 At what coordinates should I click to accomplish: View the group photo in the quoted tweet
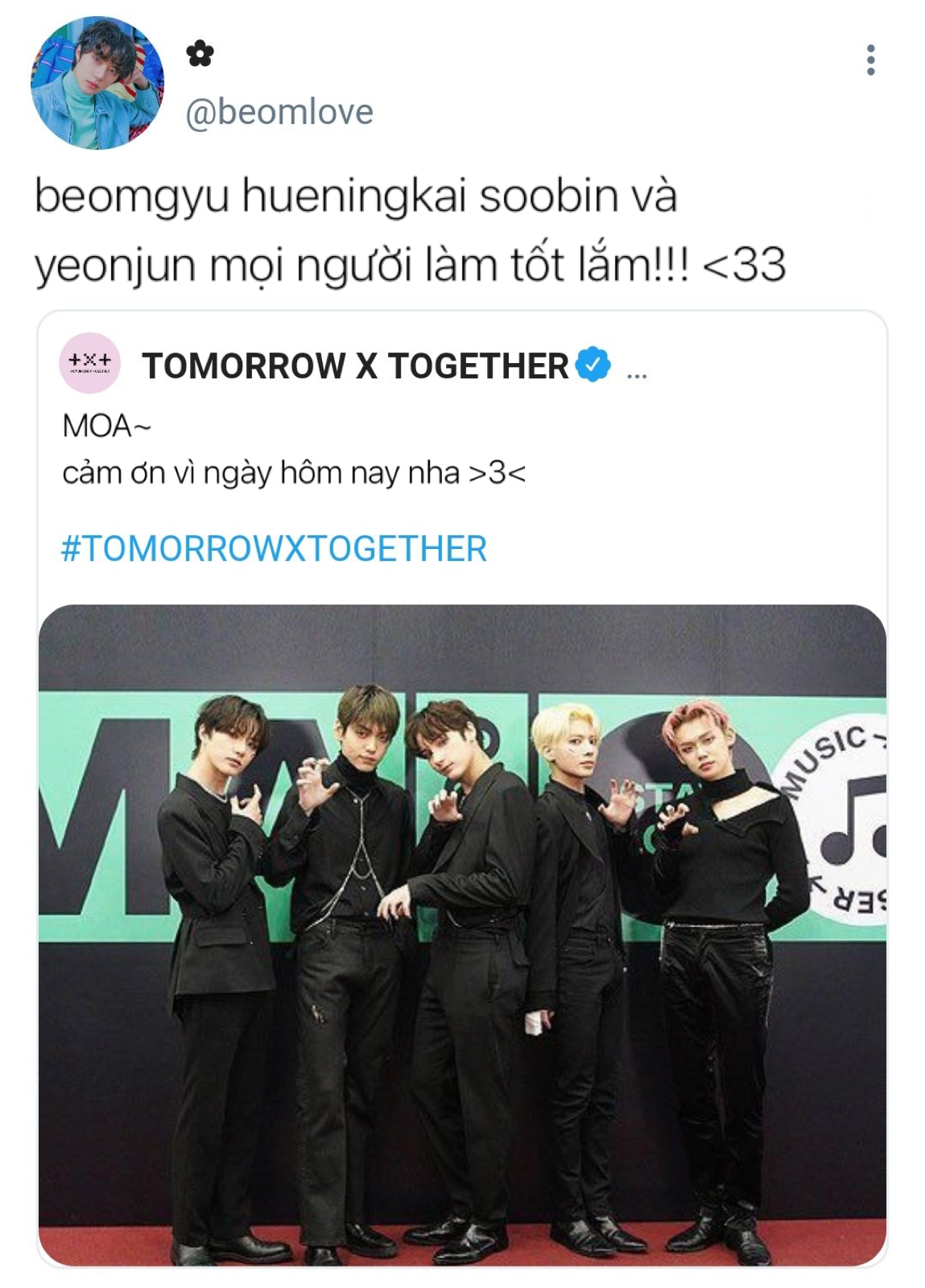tap(462, 935)
